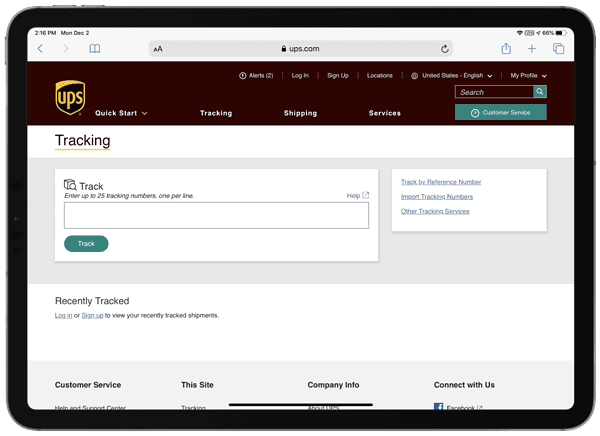
Task: Click the Sign Up header link
Action: [x=338, y=75]
